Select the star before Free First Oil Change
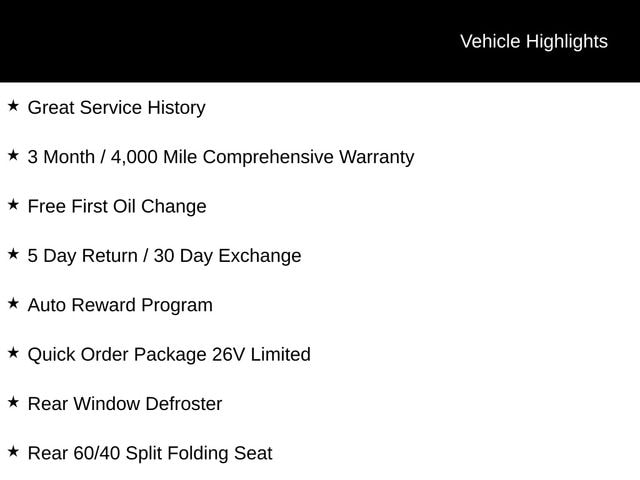Viewport: 640px width, 480px height. click(13, 205)
